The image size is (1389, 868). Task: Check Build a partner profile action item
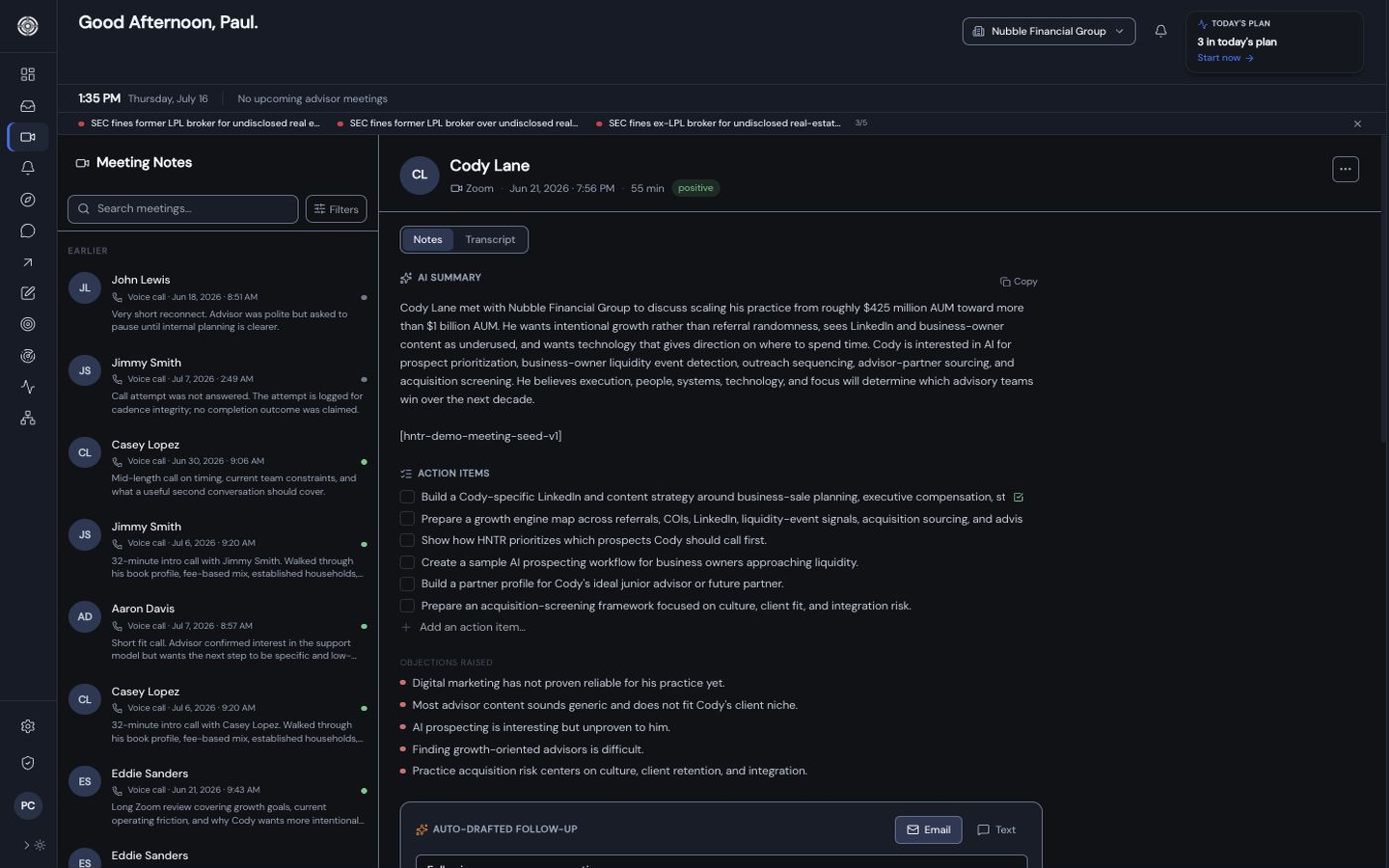(x=407, y=583)
